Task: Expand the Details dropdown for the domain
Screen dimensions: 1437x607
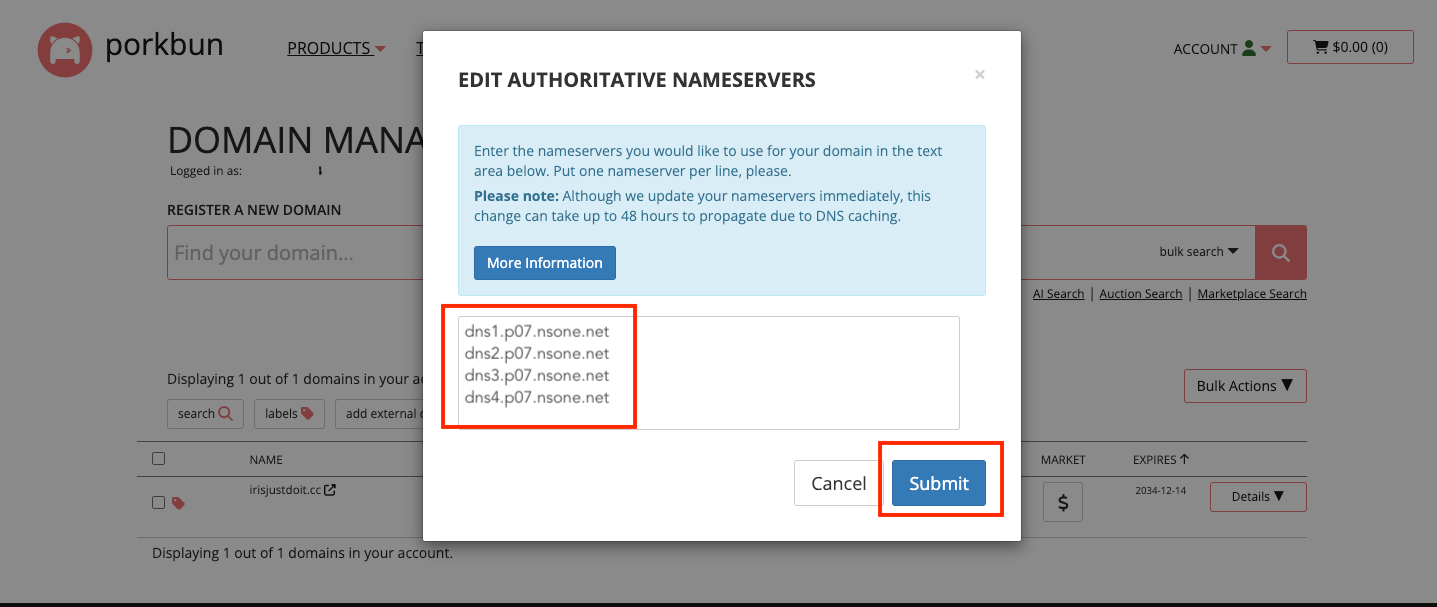Action: coord(1257,497)
